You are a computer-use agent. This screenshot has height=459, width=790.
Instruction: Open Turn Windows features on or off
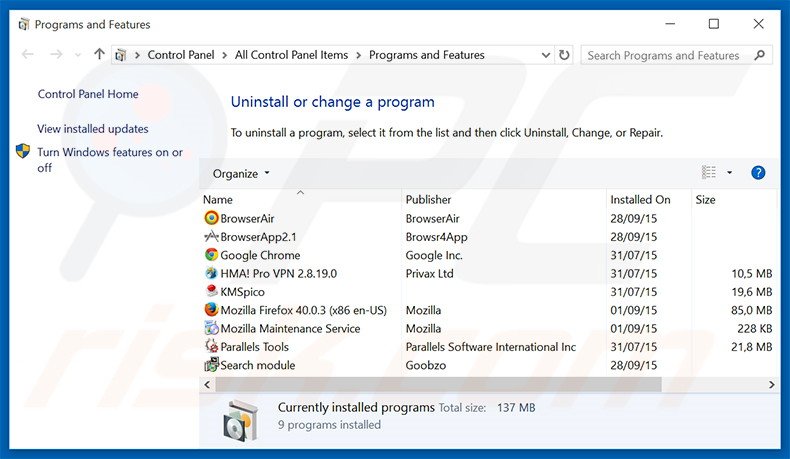[x=110, y=160]
